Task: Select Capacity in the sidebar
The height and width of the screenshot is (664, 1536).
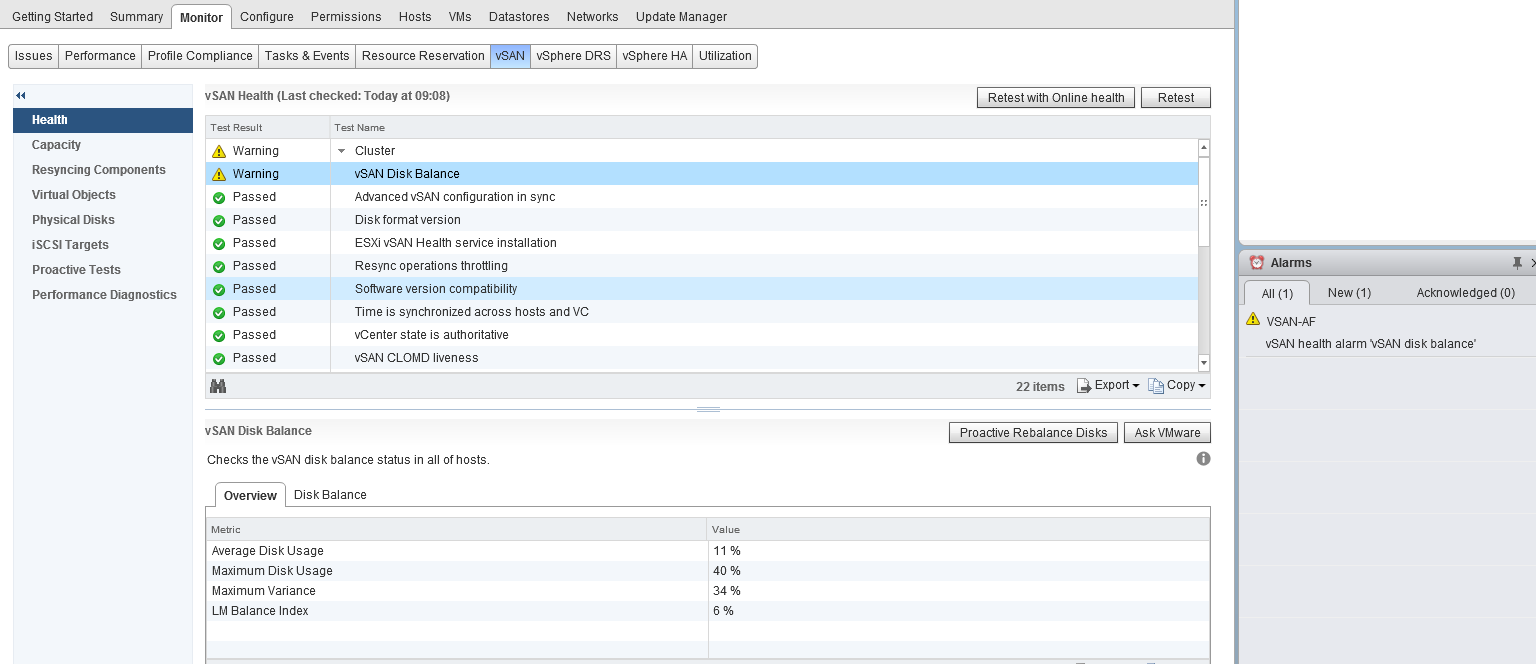Action: point(103,145)
